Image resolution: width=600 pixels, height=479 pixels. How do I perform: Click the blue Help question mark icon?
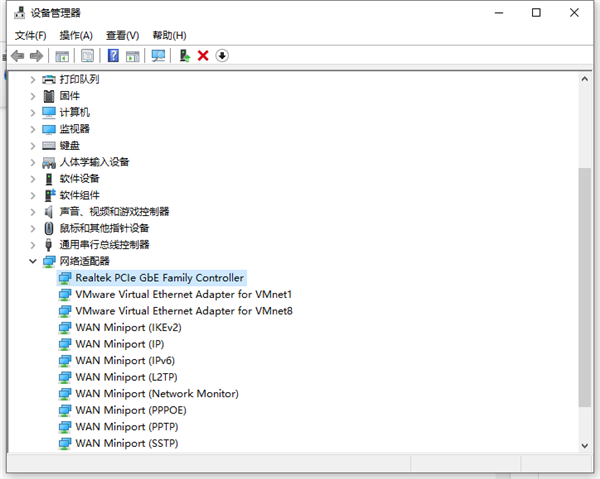coord(113,56)
